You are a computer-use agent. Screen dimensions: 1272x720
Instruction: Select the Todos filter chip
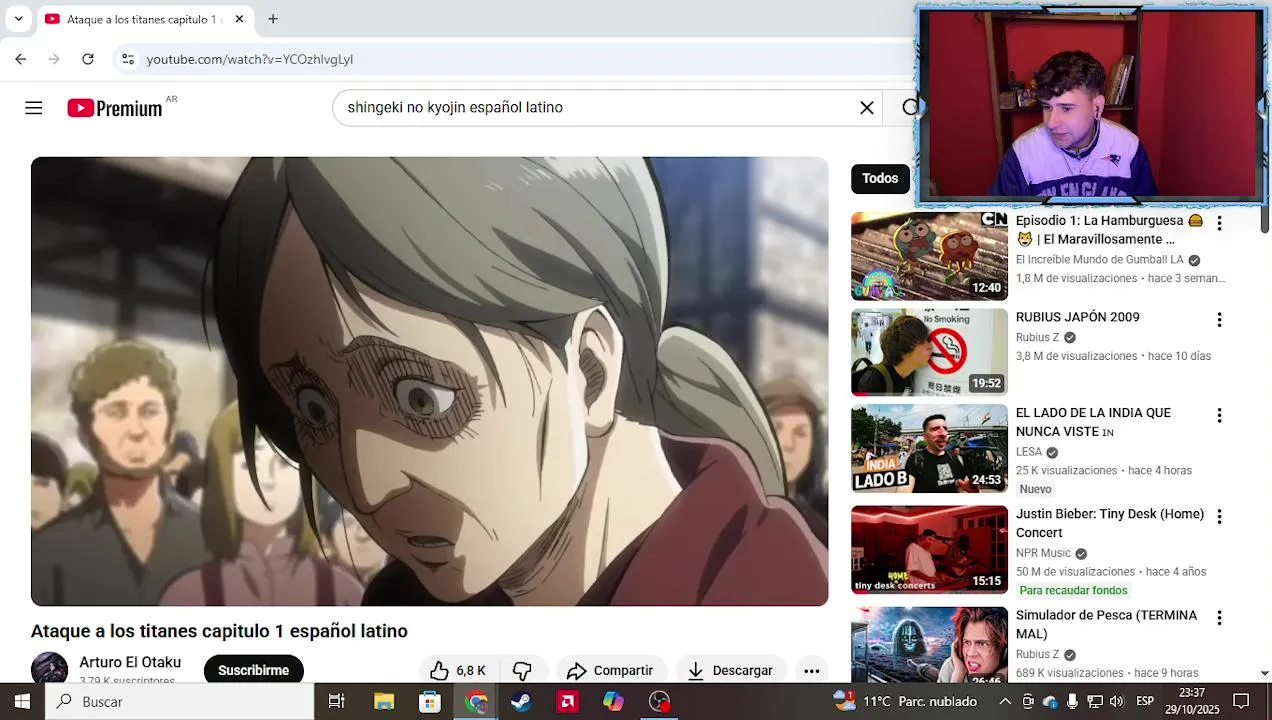pyautogui.click(x=880, y=178)
